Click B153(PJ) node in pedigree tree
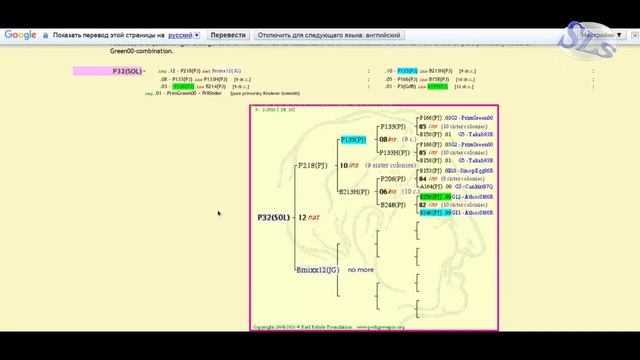 click(x=431, y=171)
